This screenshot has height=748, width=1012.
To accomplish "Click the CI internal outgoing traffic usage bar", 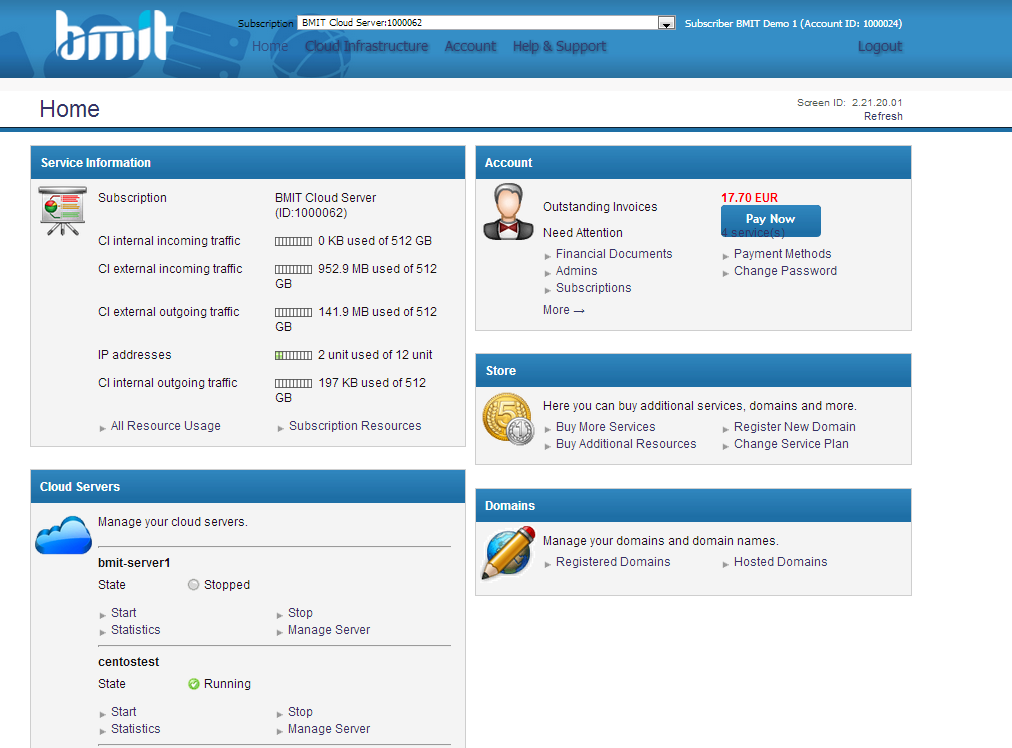I will (x=294, y=383).
